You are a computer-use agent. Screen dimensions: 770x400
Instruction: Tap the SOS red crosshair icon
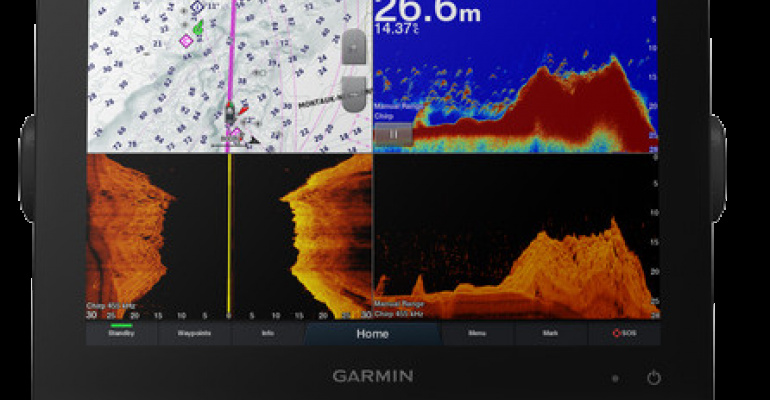tap(617, 333)
